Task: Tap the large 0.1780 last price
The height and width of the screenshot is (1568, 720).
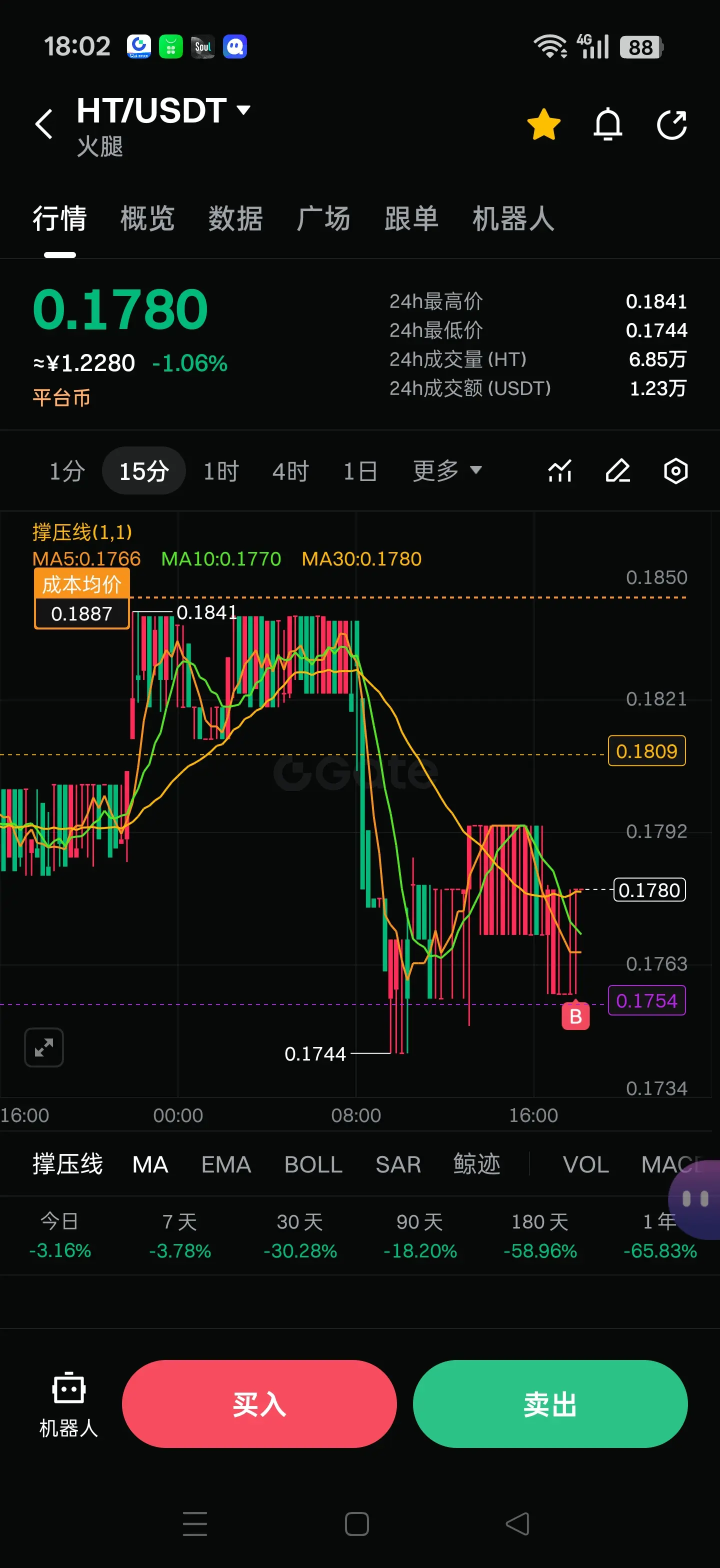Action: (x=120, y=310)
